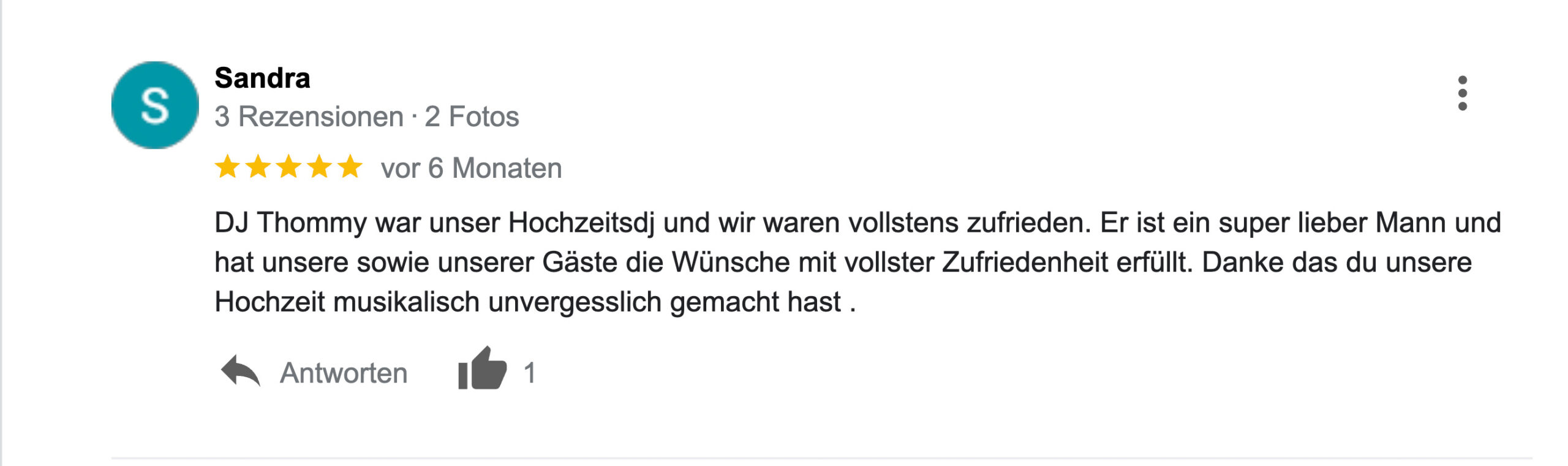The width and height of the screenshot is (1568, 466).
Task: Click the 'vor 6 Monaten' timestamp
Action: pos(471,168)
